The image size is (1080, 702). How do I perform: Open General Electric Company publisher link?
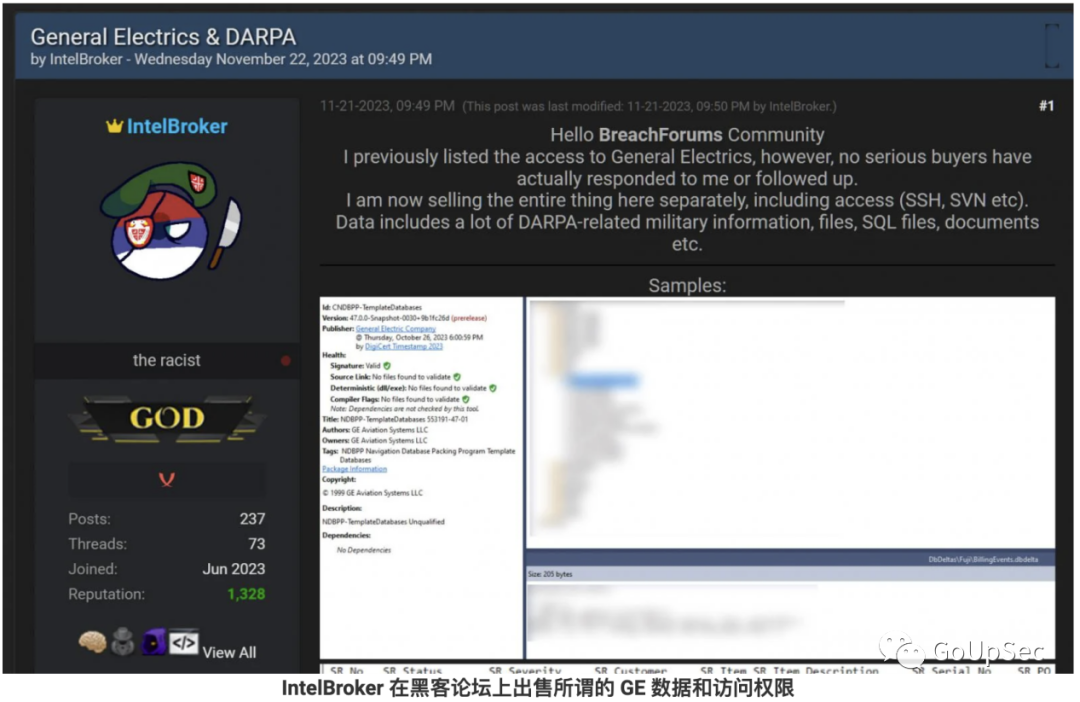click(395, 328)
